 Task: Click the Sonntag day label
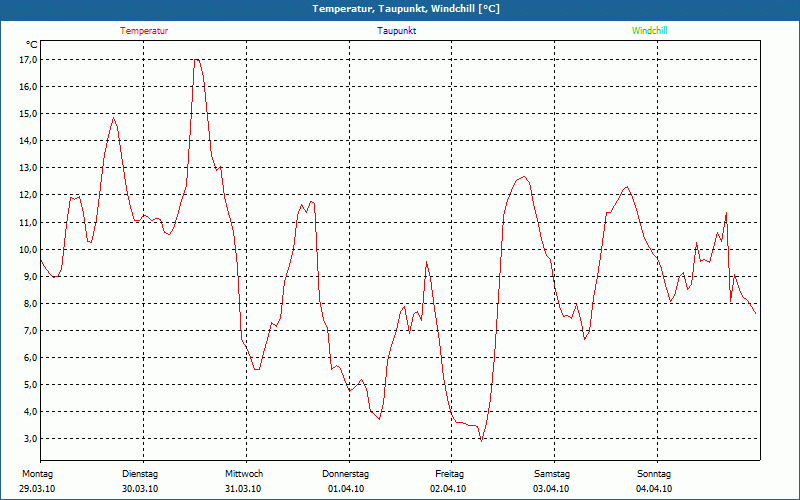pos(654,474)
